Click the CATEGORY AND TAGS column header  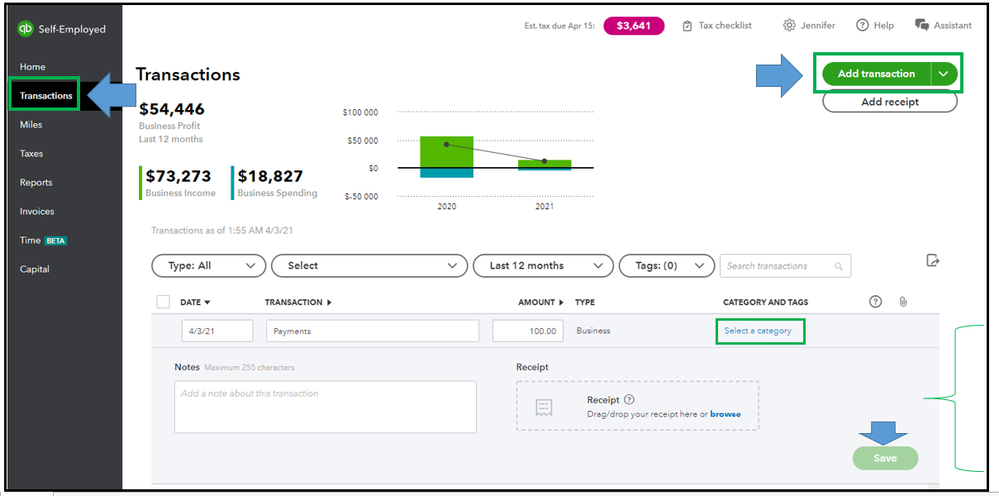(765, 302)
